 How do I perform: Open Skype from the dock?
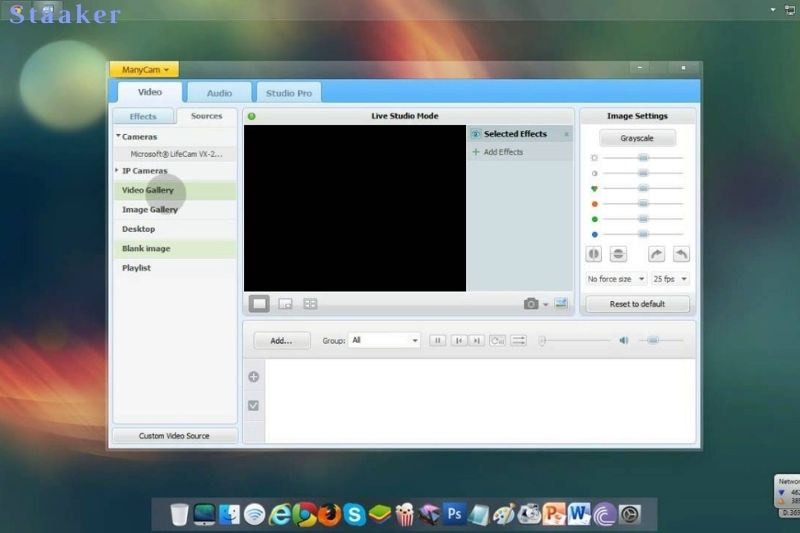[354, 514]
